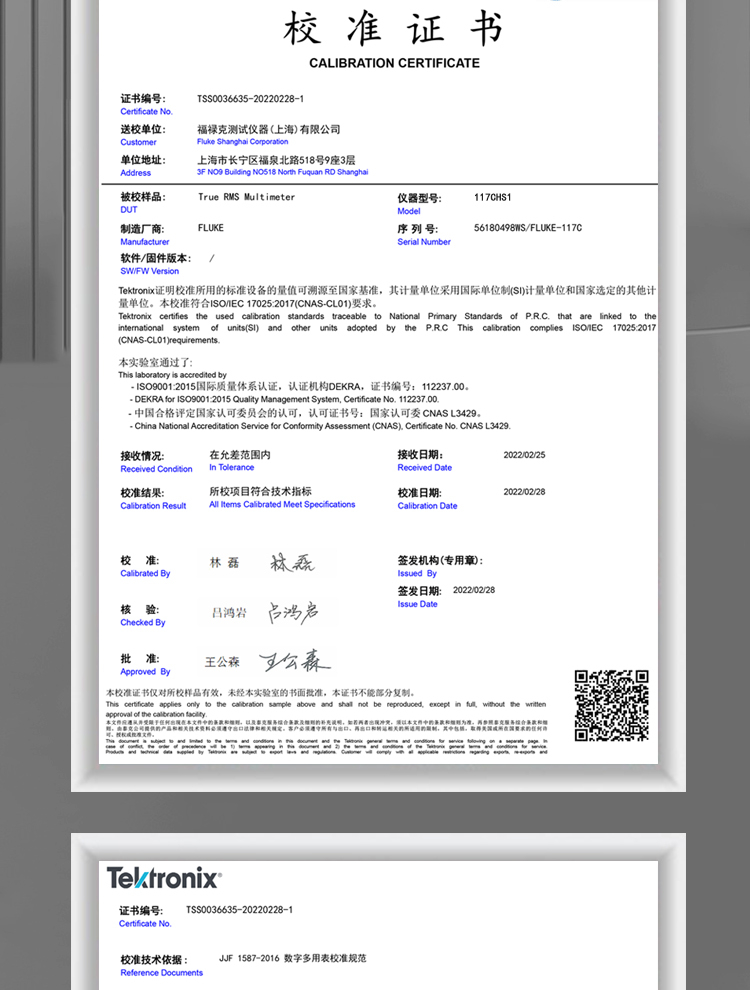Screen dimensions: 750x990
Task: Click 'All Items Calibrated Meet Specifications'
Action: (x=282, y=504)
